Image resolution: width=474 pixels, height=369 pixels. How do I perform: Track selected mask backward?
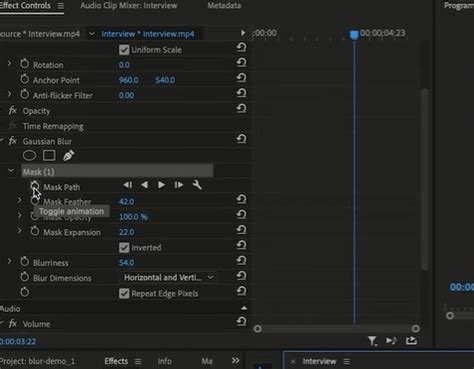(x=144, y=185)
